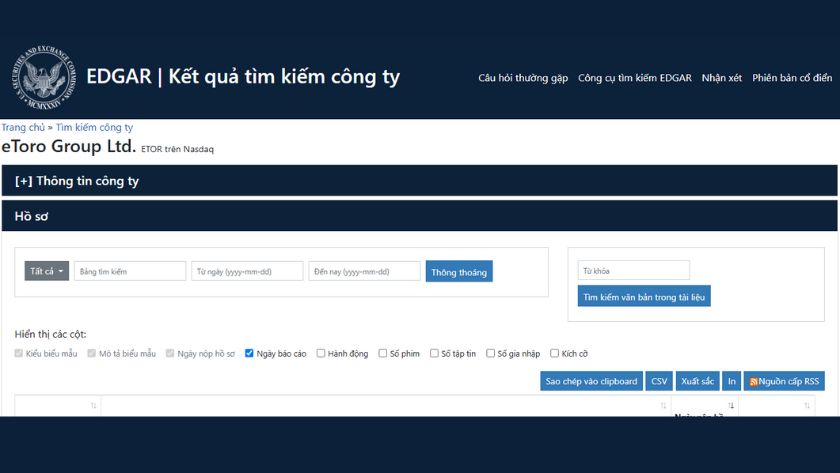
Task: Toggle the Kiểu biểu mẫu checkbox
Action: point(19,353)
